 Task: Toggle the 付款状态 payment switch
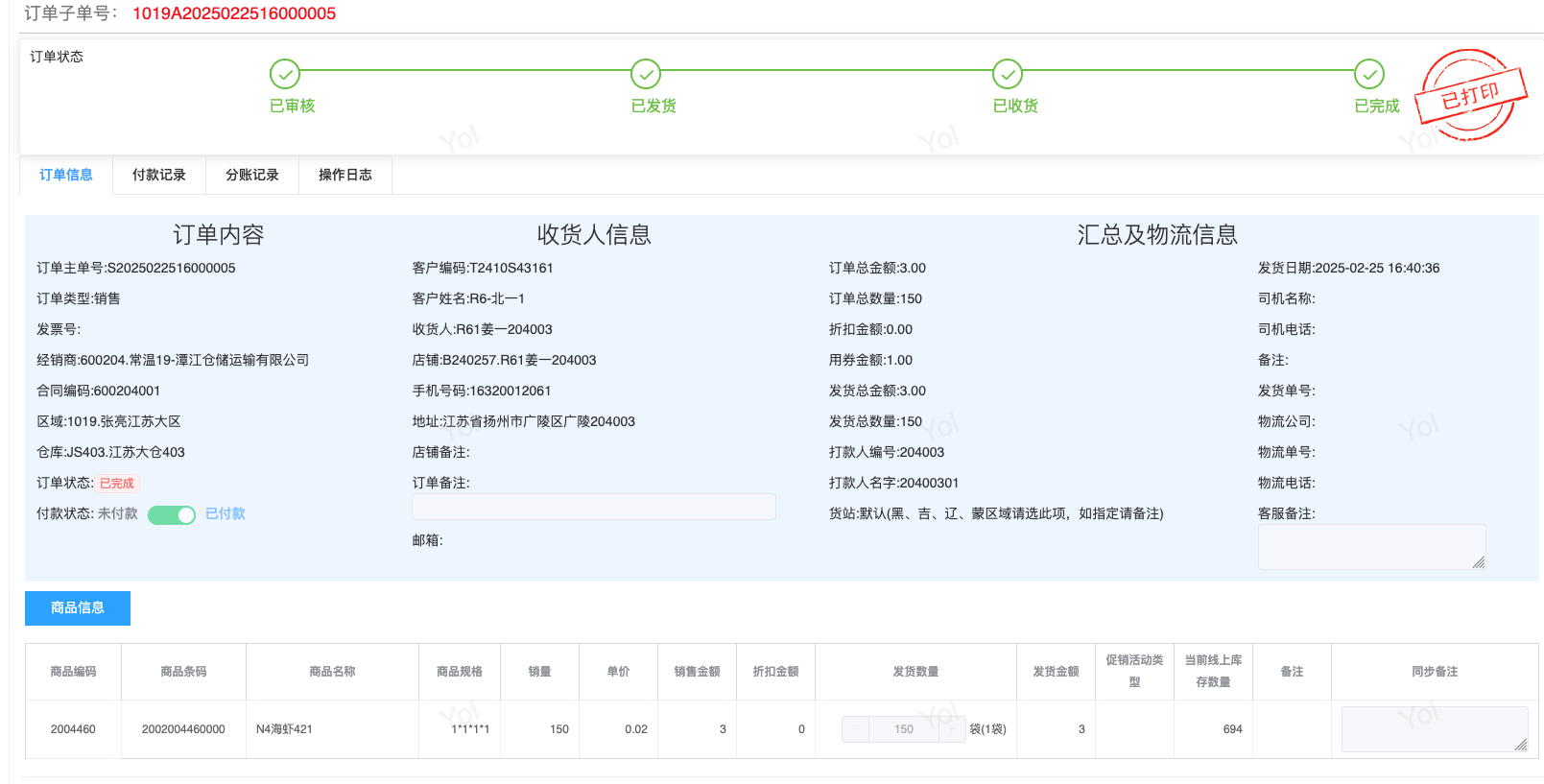click(x=172, y=515)
